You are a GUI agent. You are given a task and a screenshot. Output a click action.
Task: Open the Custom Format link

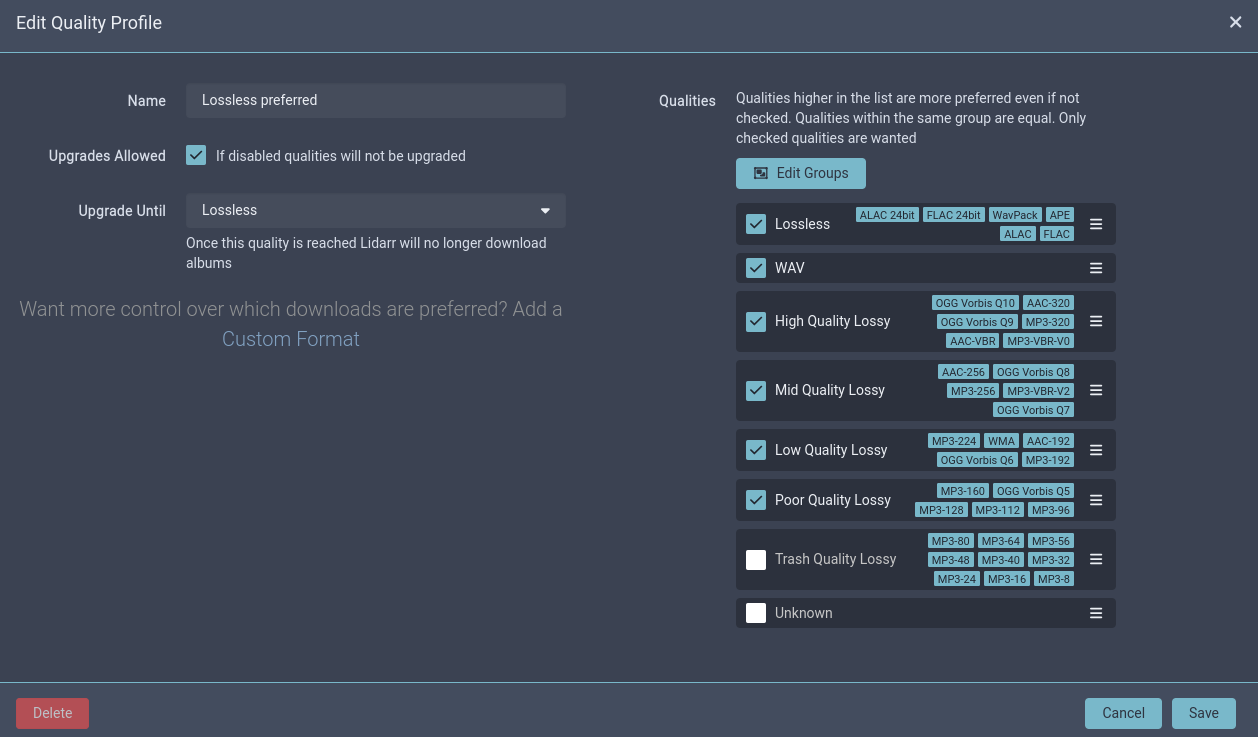[290, 339]
